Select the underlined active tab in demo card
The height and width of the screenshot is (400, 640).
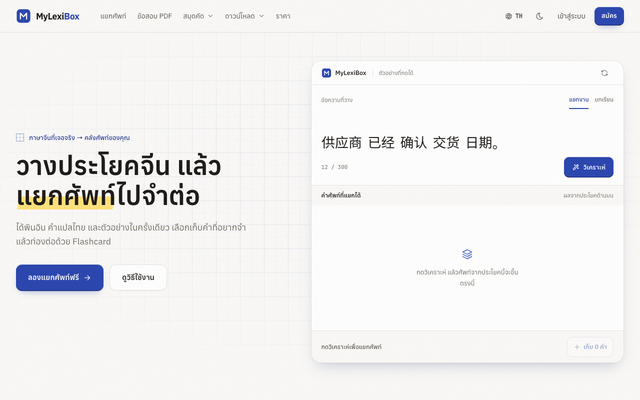coord(578,100)
